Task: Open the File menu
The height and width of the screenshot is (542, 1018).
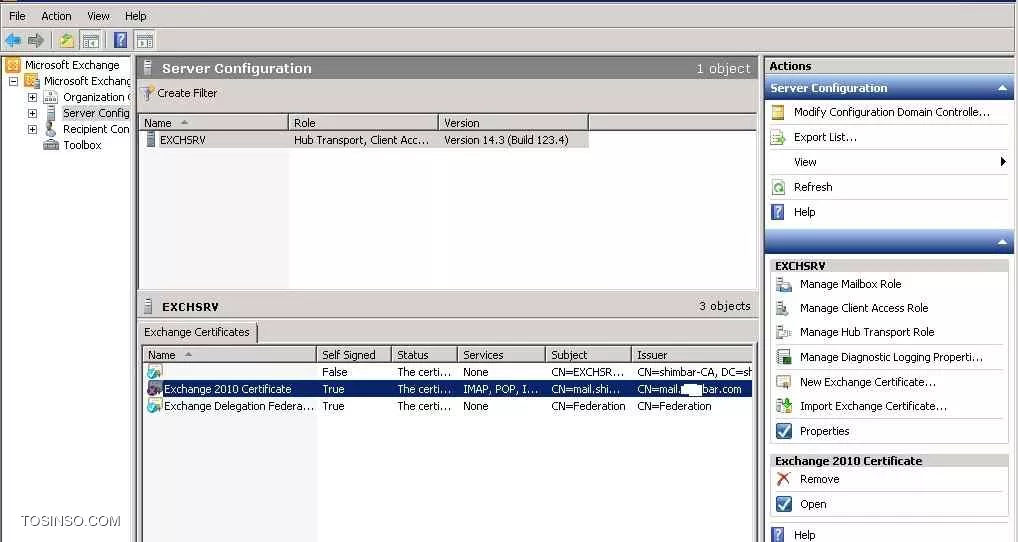Action: (18, 16)
